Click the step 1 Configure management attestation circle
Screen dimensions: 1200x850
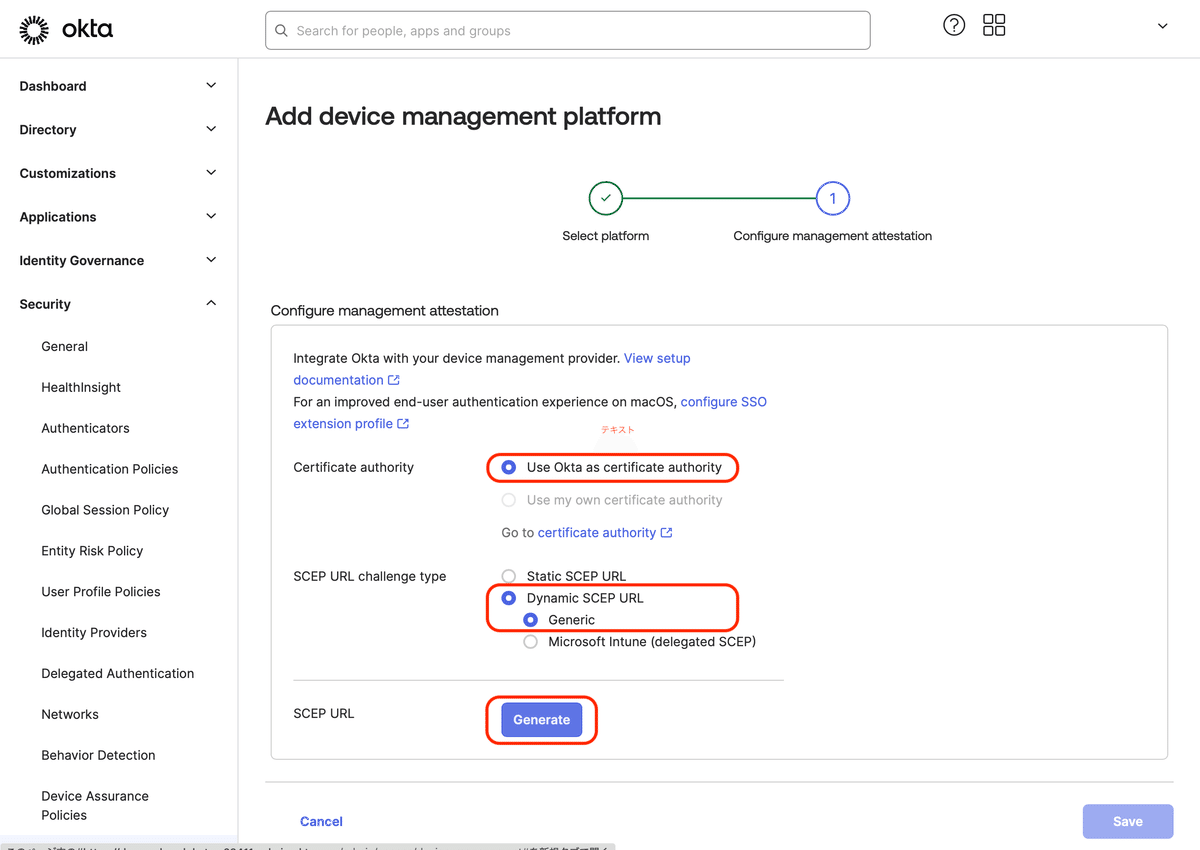[833, 198]
